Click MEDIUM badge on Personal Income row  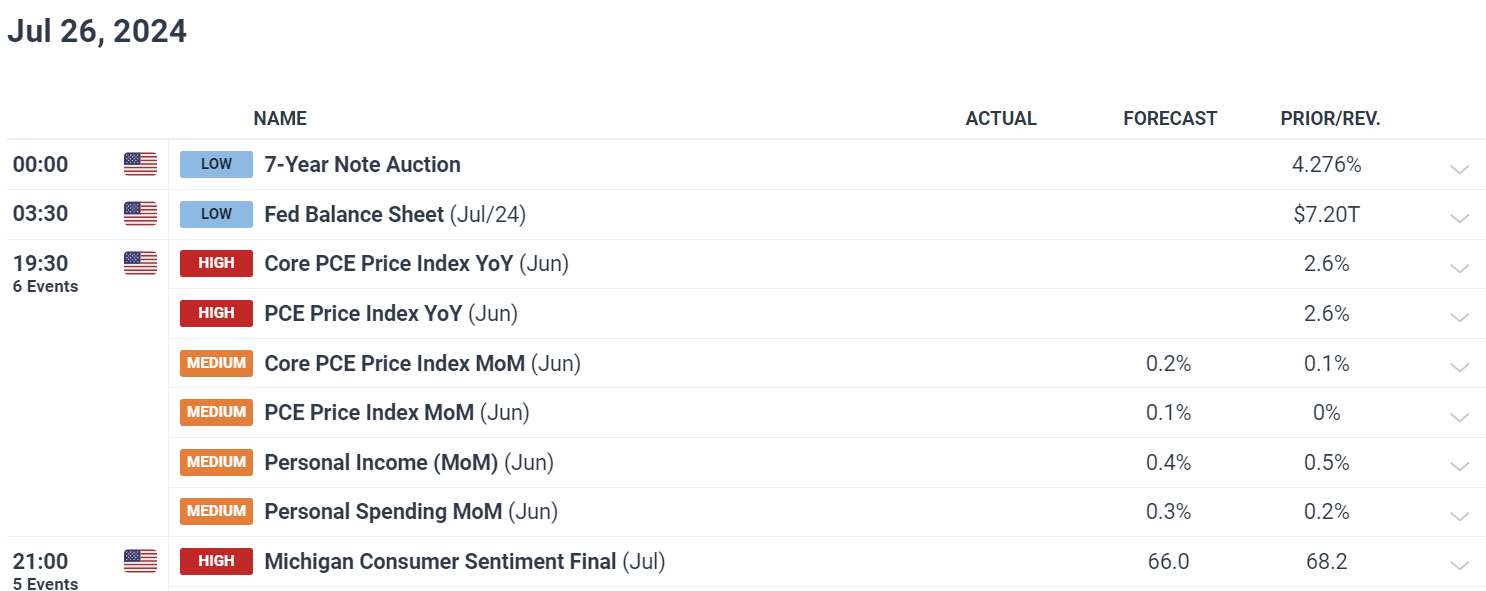pyautogui.click(x=216, y=462)
